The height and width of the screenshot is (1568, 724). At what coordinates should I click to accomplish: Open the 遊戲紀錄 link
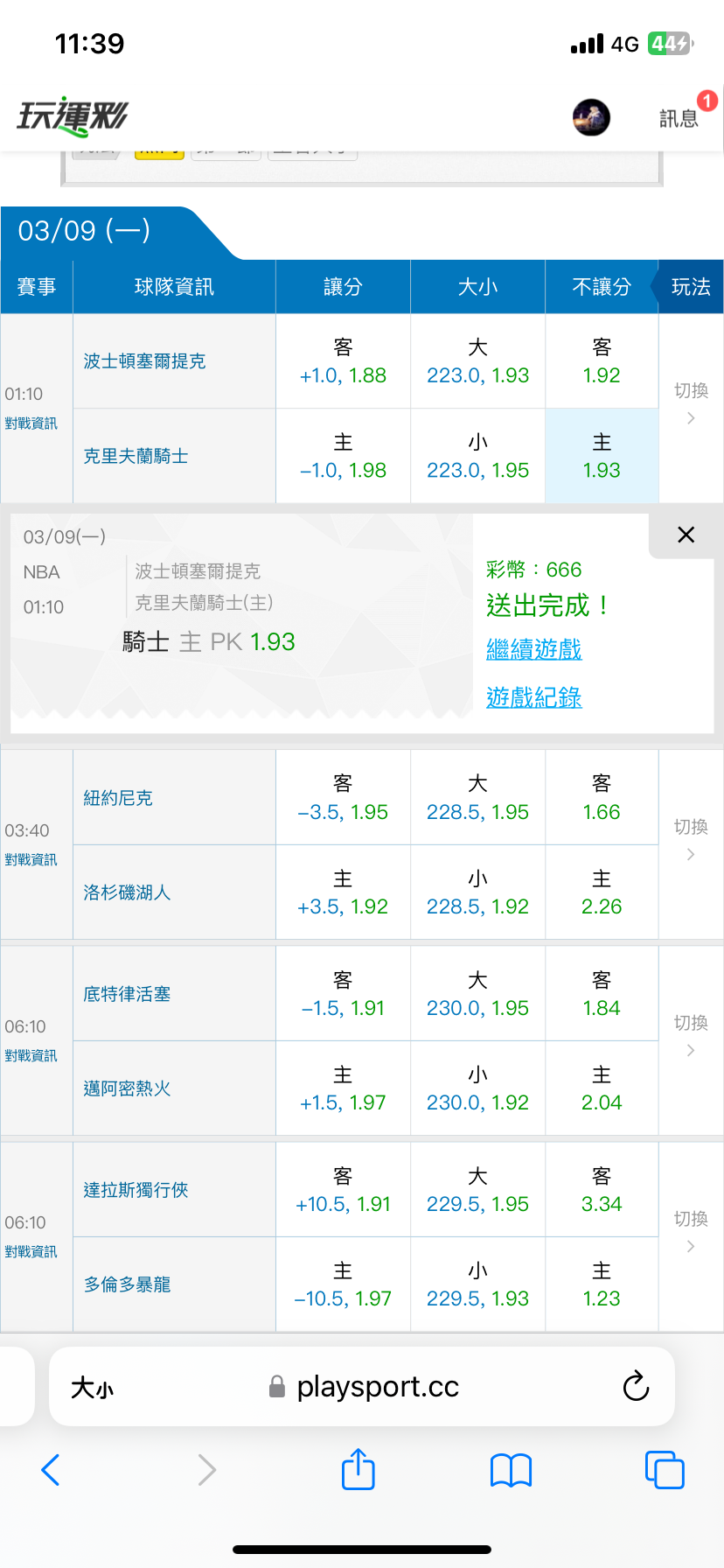coord(533,697)
